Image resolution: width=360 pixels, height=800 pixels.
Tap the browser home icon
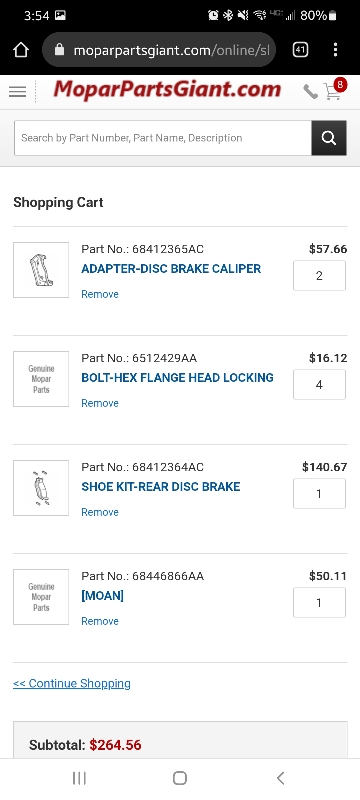pyautogui.click(x=21, y=49)
